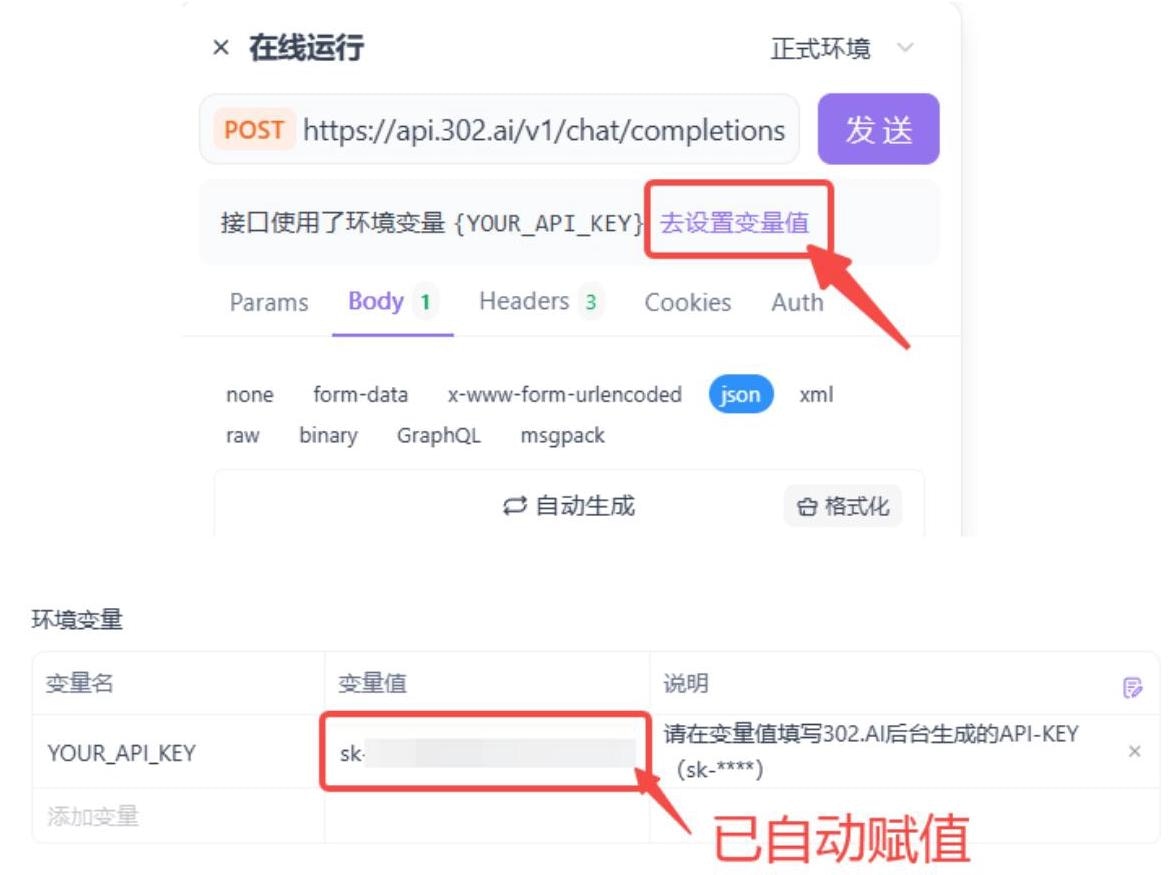Viewport: 1170px width, 875px height.
Task: Select the none body type
Action: [x=250, y=394]
